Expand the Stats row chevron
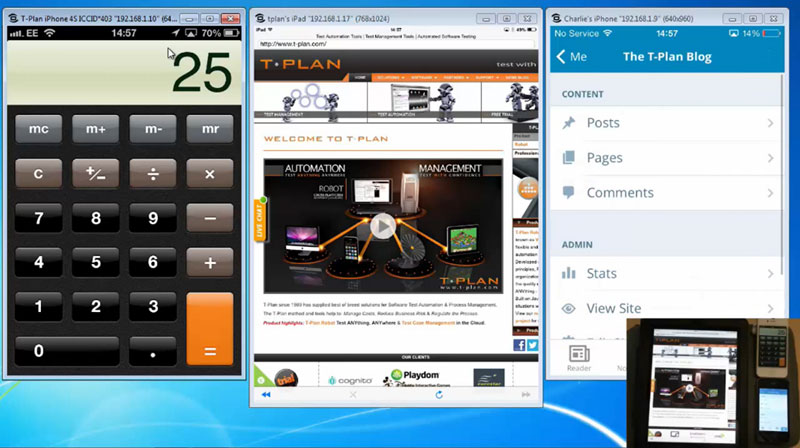The width and height of the screenshot is (800, 448). point(770,274)
